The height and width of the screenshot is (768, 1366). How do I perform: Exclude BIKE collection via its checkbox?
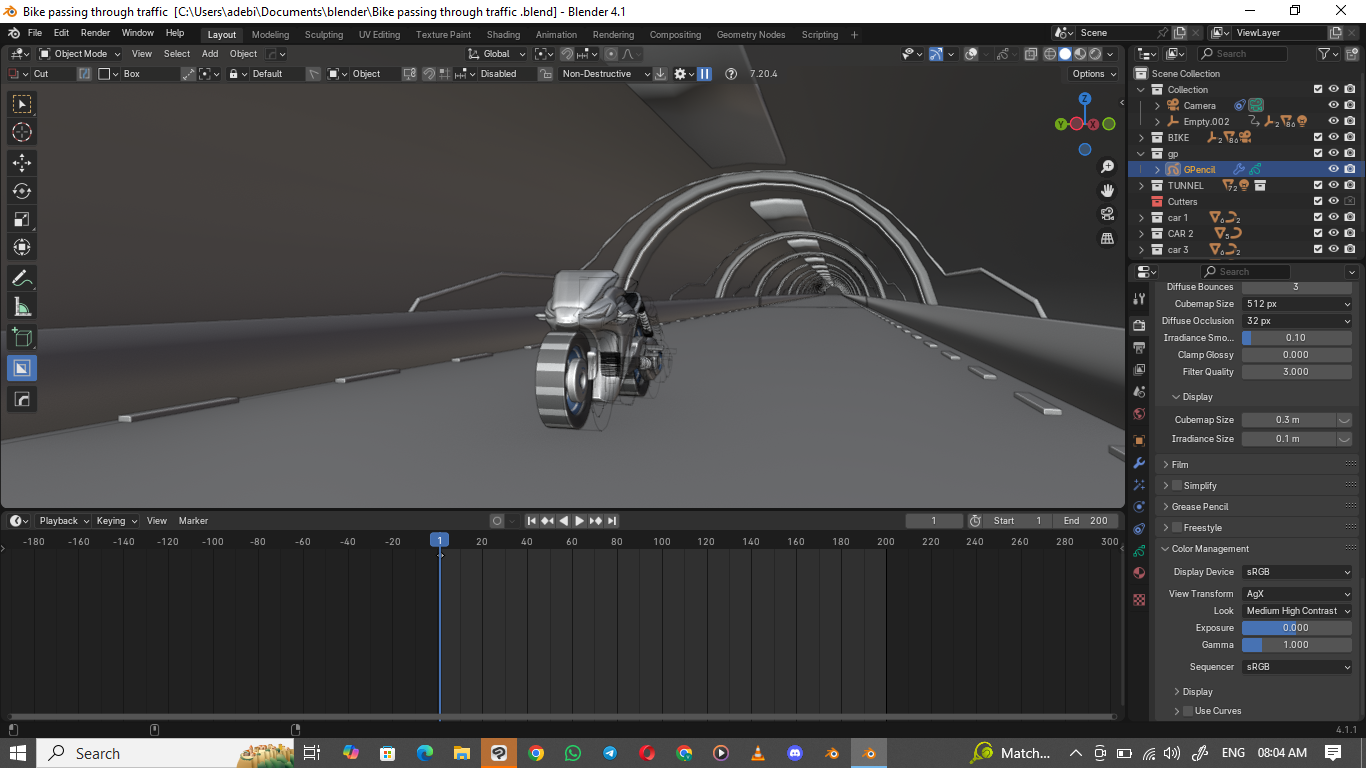click(x=1318, y=137)
